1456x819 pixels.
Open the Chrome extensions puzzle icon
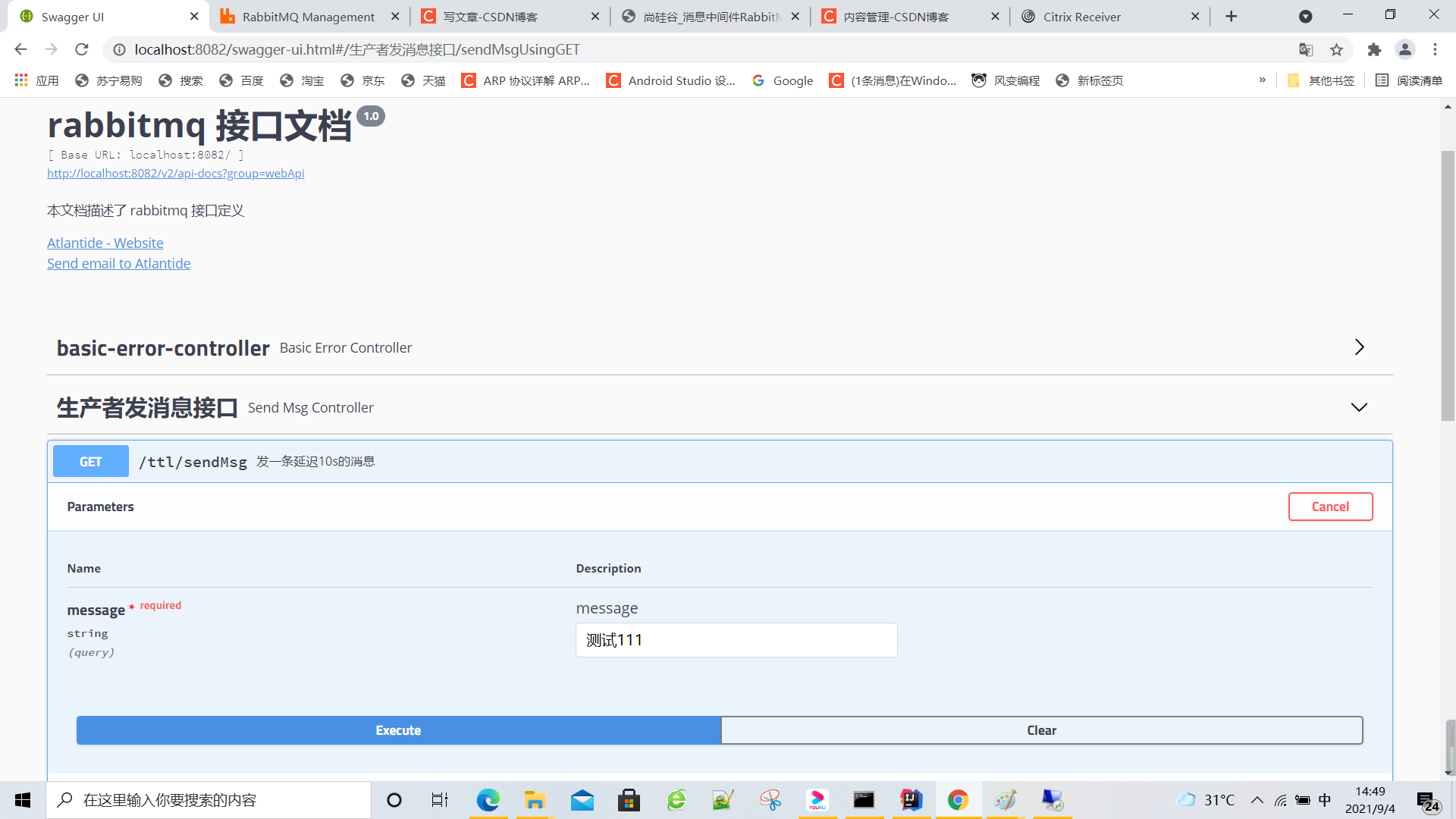[x=1374, y=49]
